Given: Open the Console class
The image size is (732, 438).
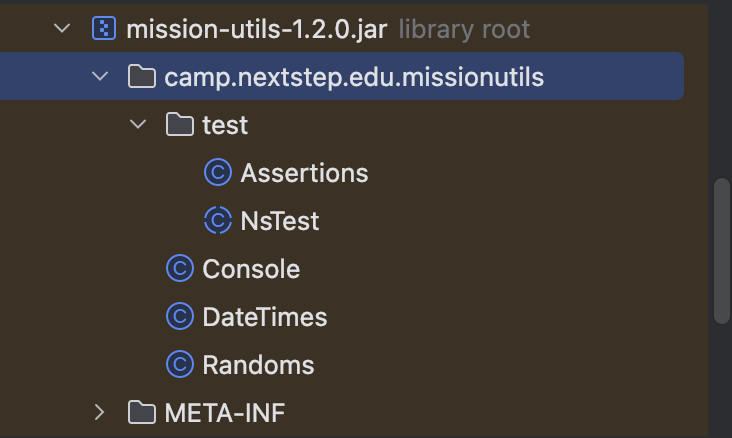Looking at the screenshot, I should pyautogui.click(x=251, y=269).
